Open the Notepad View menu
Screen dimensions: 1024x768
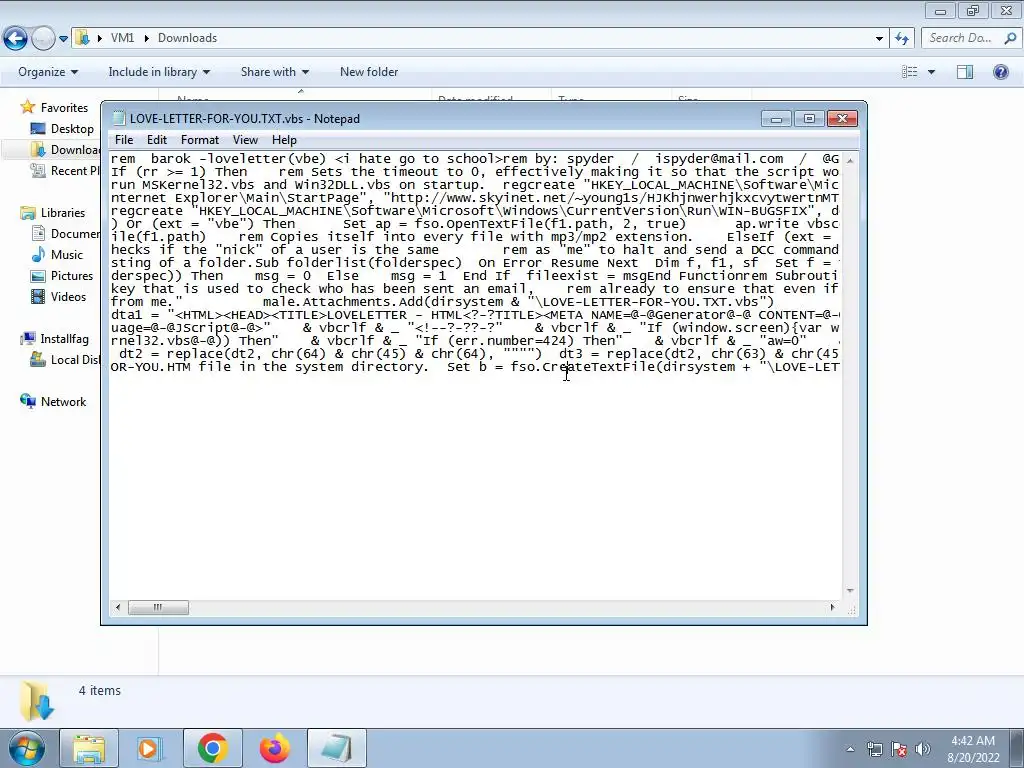246,140
